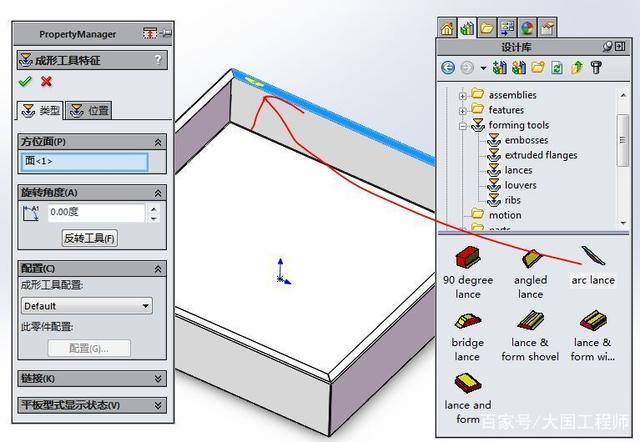Select the arc lance forming tool
The height and width of the screenshot is (442, 640).
(593, 265)
